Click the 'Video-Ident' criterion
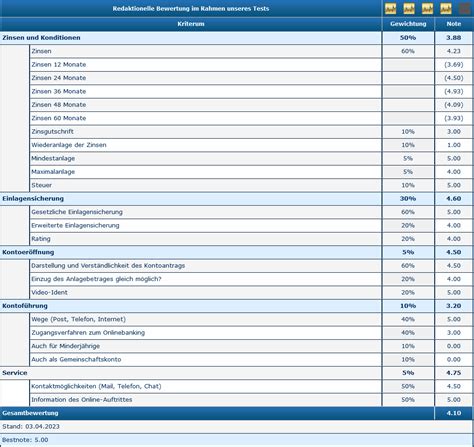The width and height of the screenshot is (474, 447). pyautogui.click(x=49, y=292)
